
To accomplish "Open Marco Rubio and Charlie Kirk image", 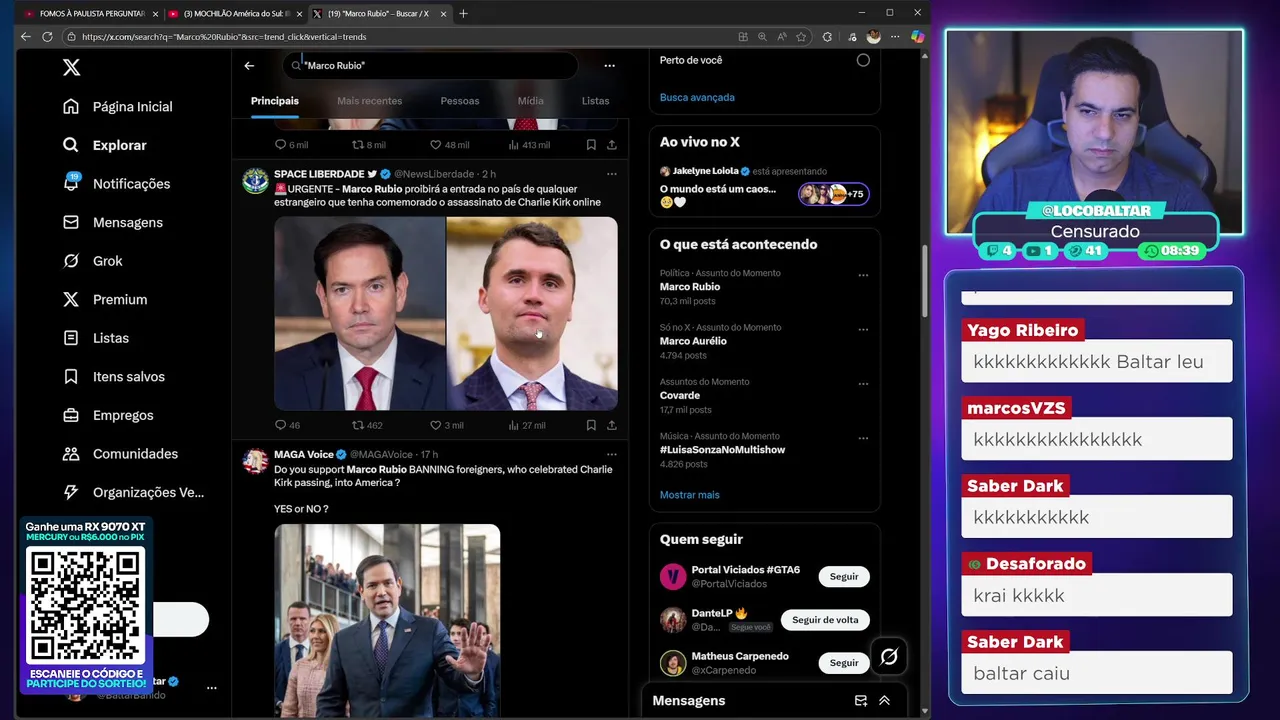I will (x=446, y=313).
